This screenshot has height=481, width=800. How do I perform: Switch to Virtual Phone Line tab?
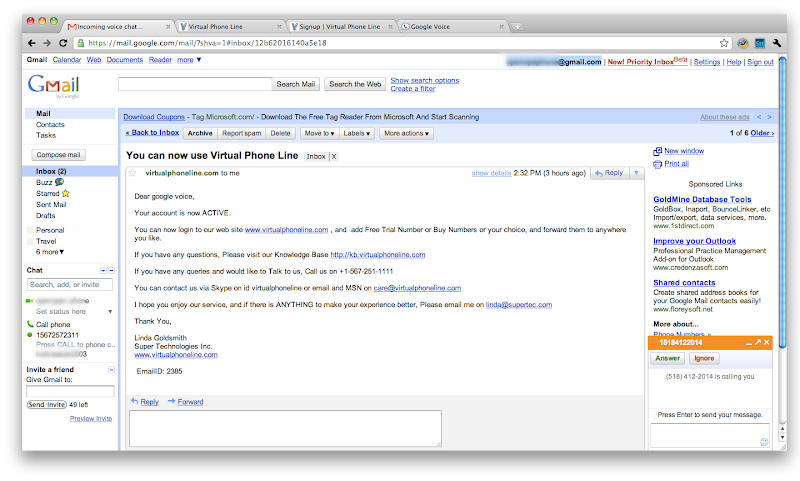(x=230, y=27)
